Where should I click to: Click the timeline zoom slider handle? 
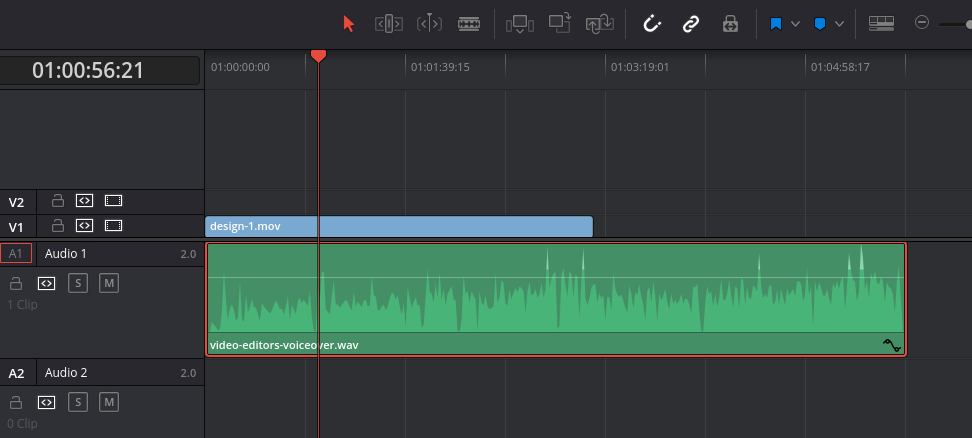click(969, 24)
